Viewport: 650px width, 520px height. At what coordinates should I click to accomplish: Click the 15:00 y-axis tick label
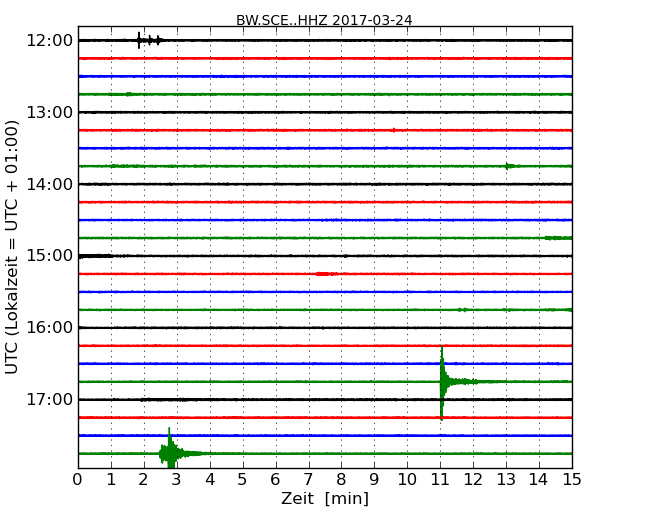click(x=49, y=256)
